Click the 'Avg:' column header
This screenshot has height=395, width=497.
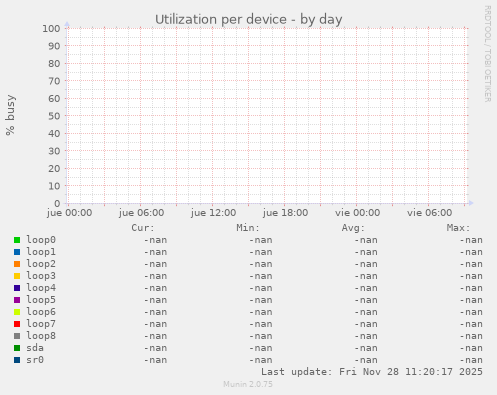point(353,228)
